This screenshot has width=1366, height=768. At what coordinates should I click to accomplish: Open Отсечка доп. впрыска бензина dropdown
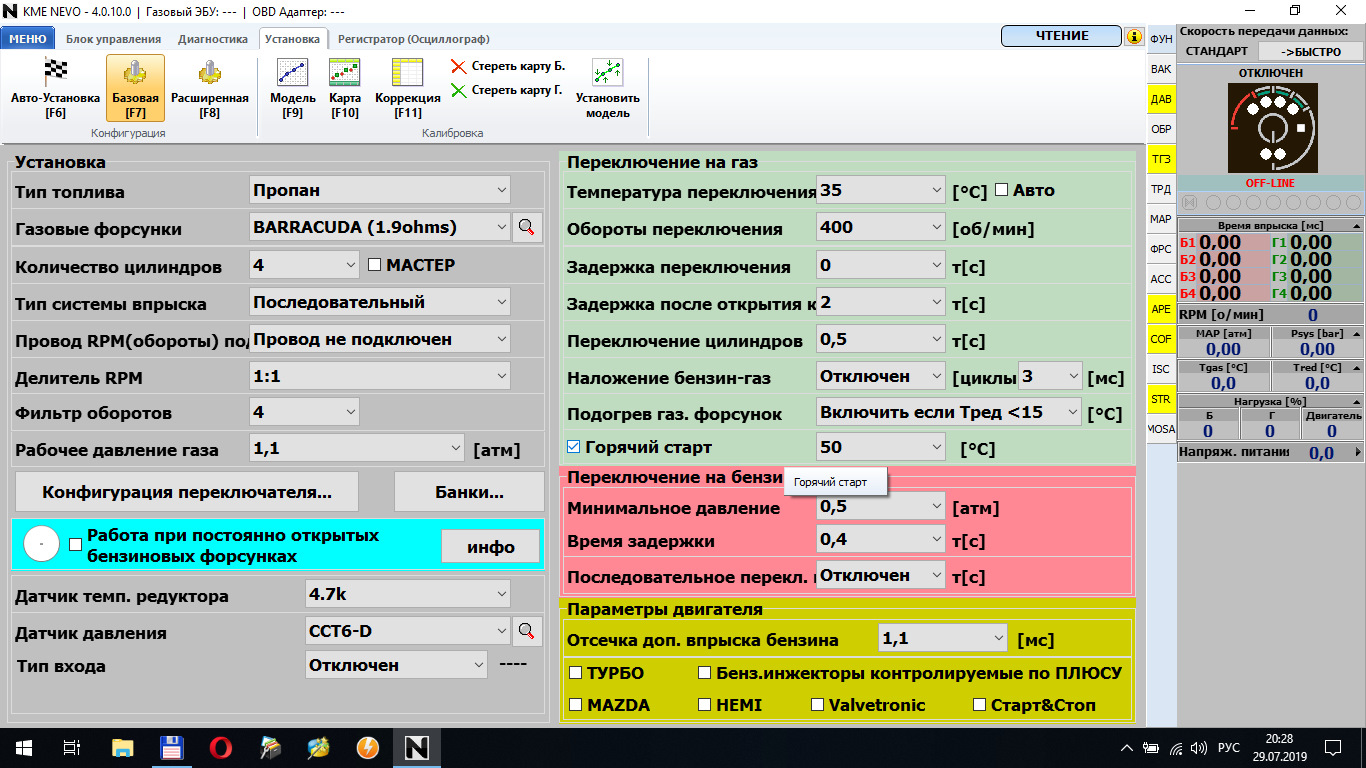coord(943,638)
